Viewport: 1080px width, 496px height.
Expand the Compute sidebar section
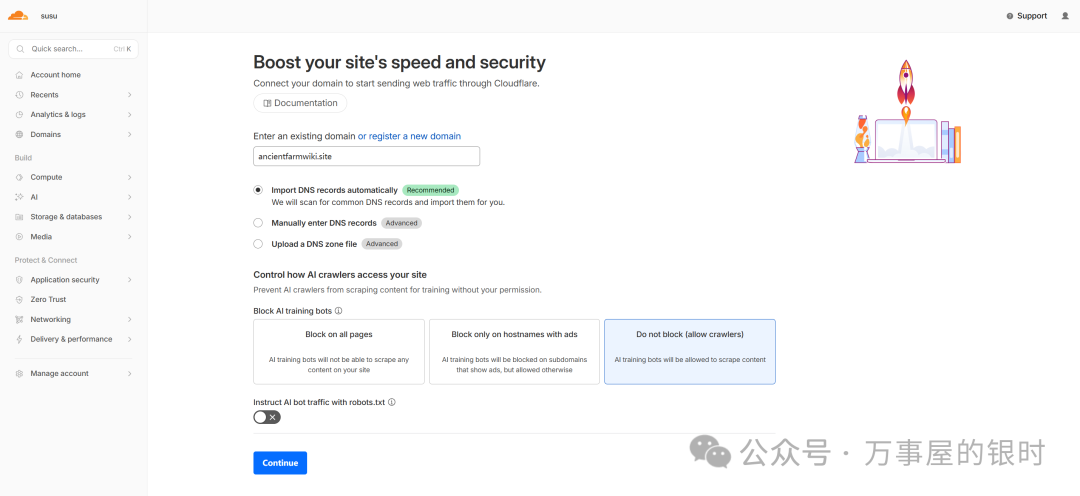tap(130, 177)
